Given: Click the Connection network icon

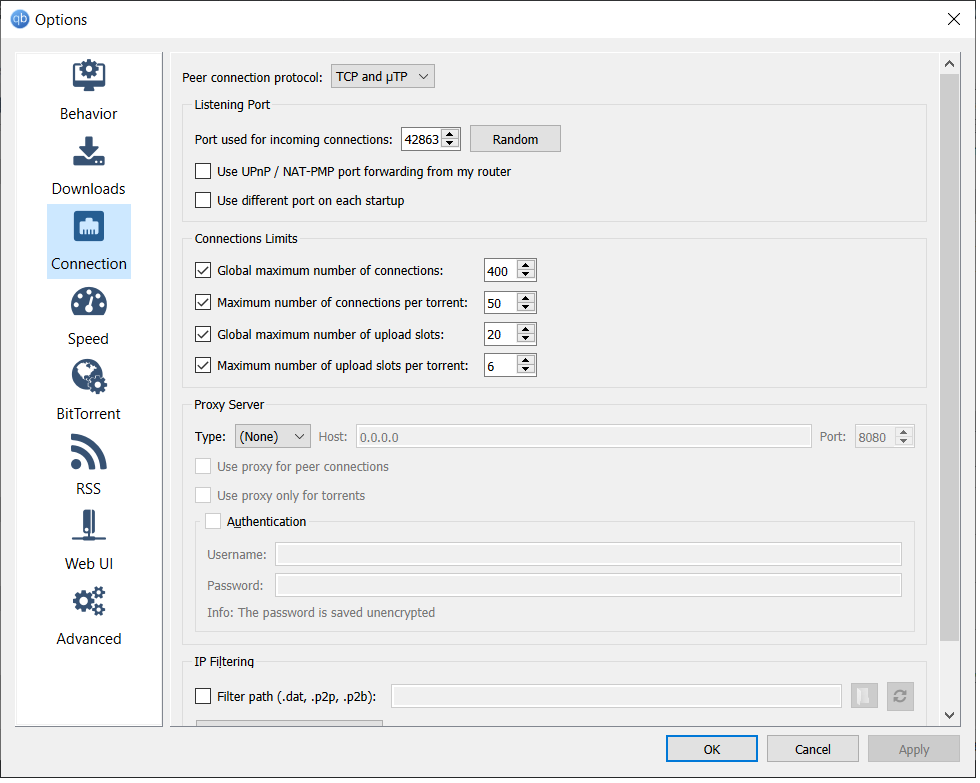Looking at the screenshot, I should (x=89, y=227).
